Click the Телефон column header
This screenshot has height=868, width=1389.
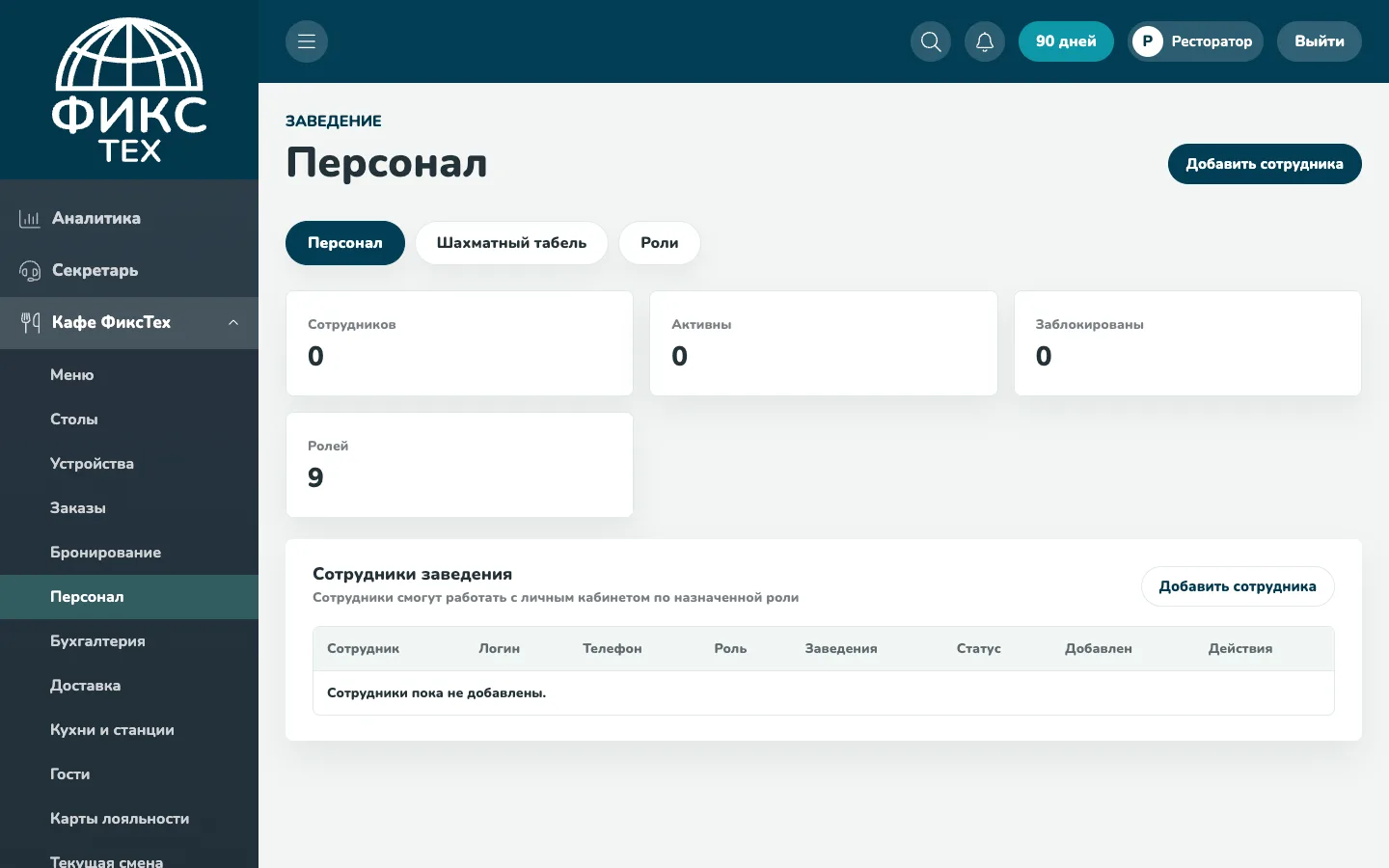coord(613,649)
